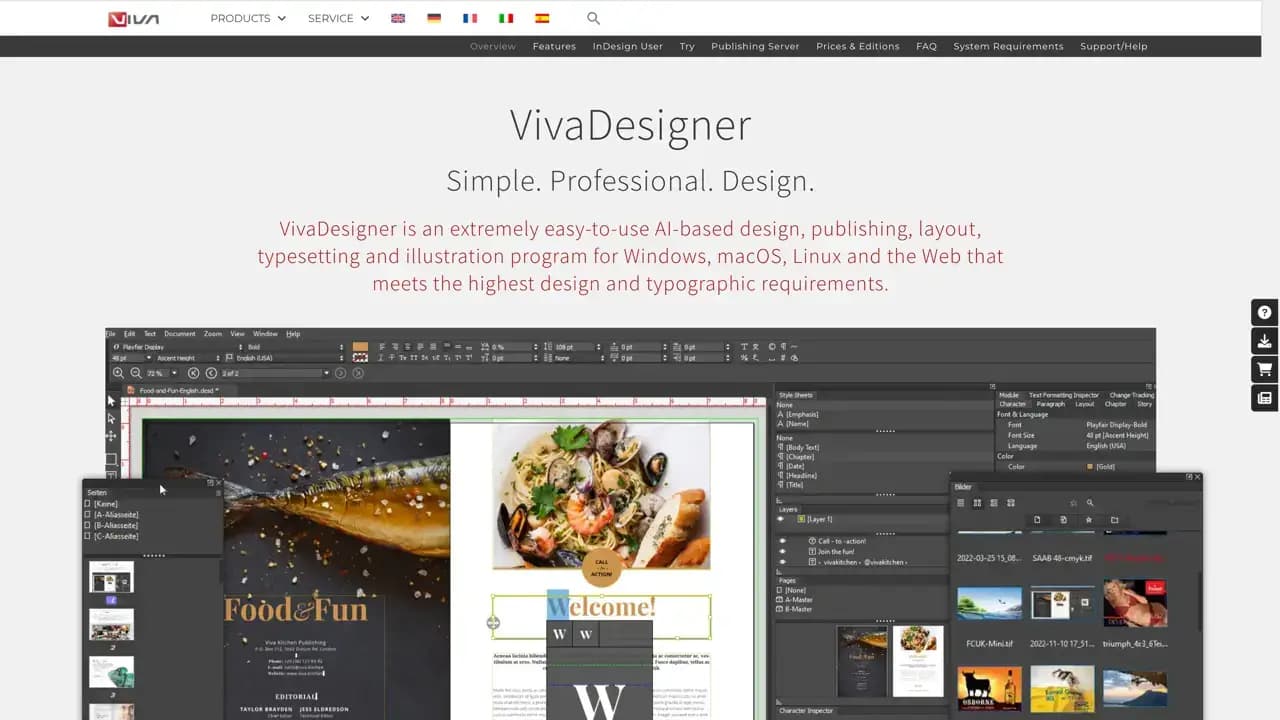Viewport: 1280px width, 720px height.
Task: Switch site language to Italian flag
Action: tap(506, 18)
